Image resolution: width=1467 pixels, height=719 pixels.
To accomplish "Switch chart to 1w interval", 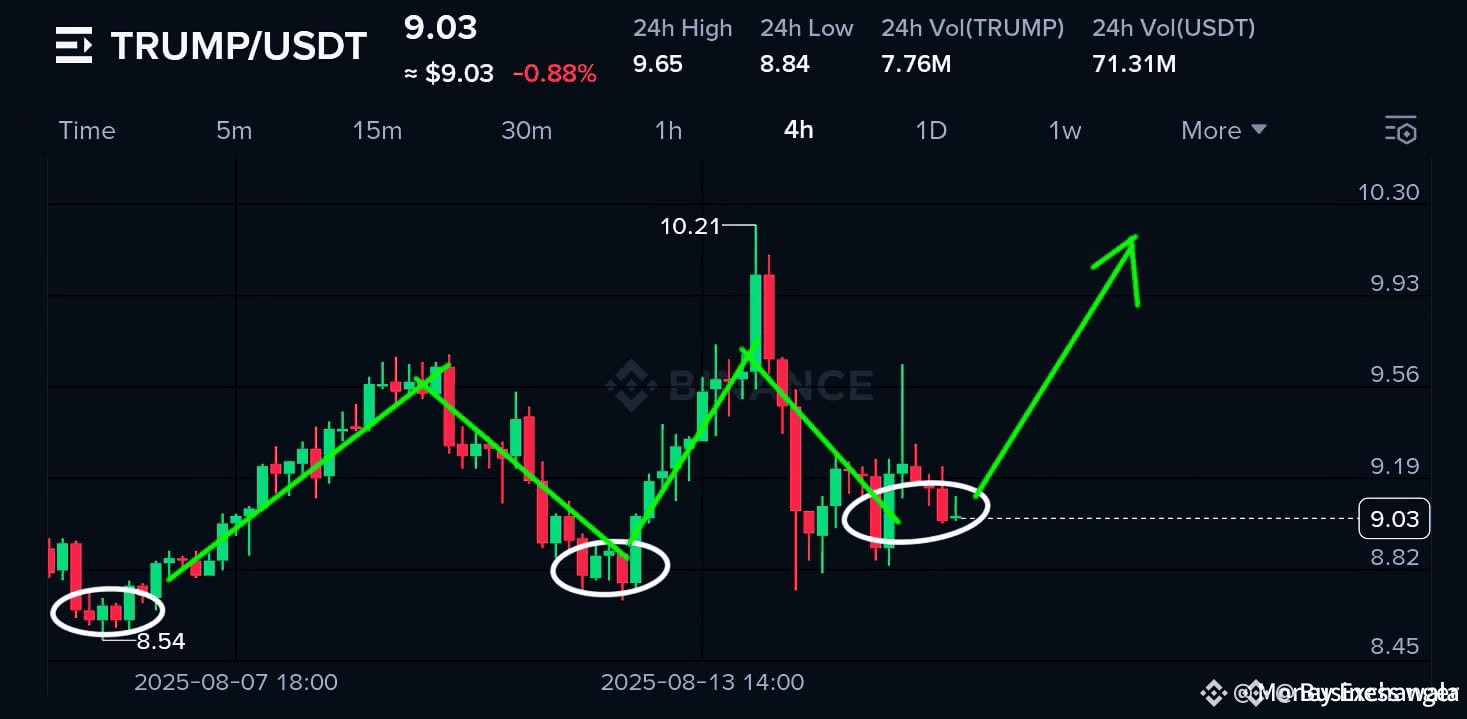I will [x=1065, y=130].
